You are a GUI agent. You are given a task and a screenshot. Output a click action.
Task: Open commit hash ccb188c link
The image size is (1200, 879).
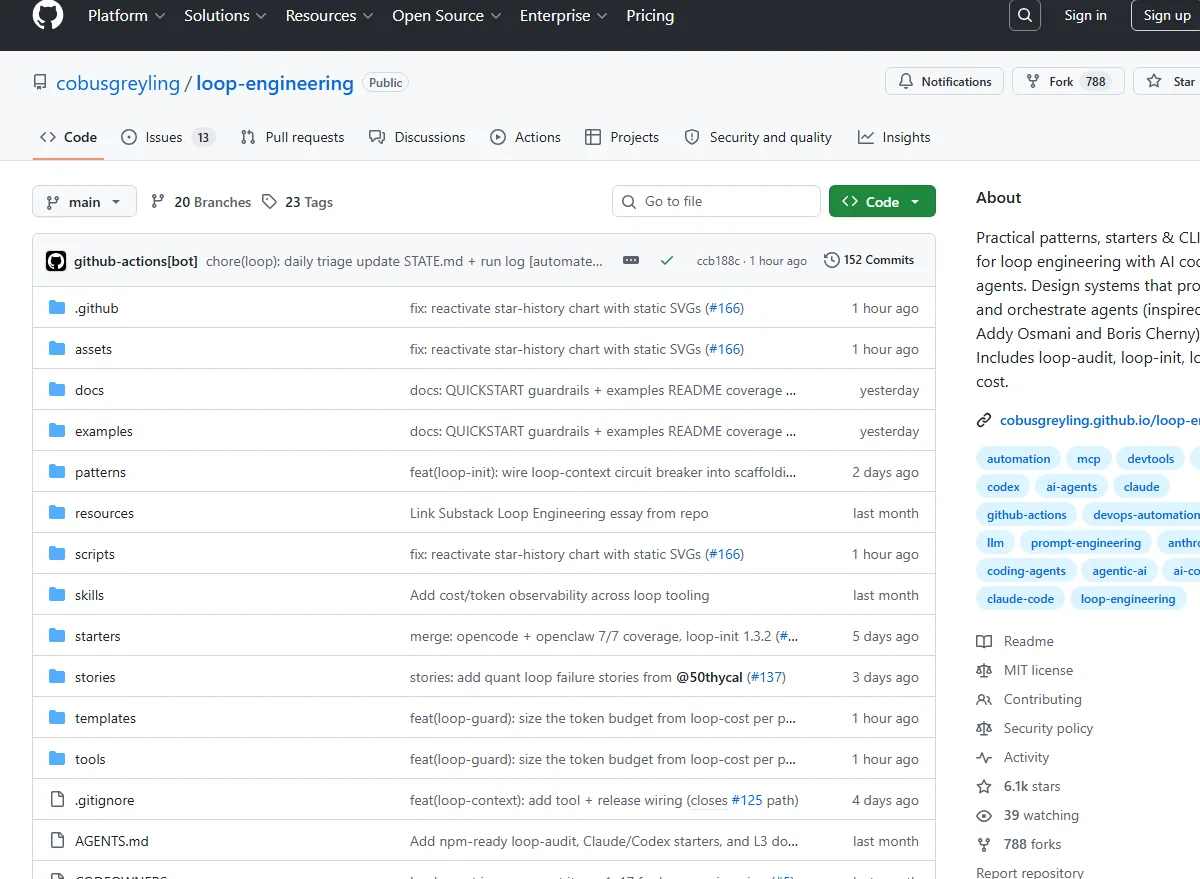click(718, 261)
